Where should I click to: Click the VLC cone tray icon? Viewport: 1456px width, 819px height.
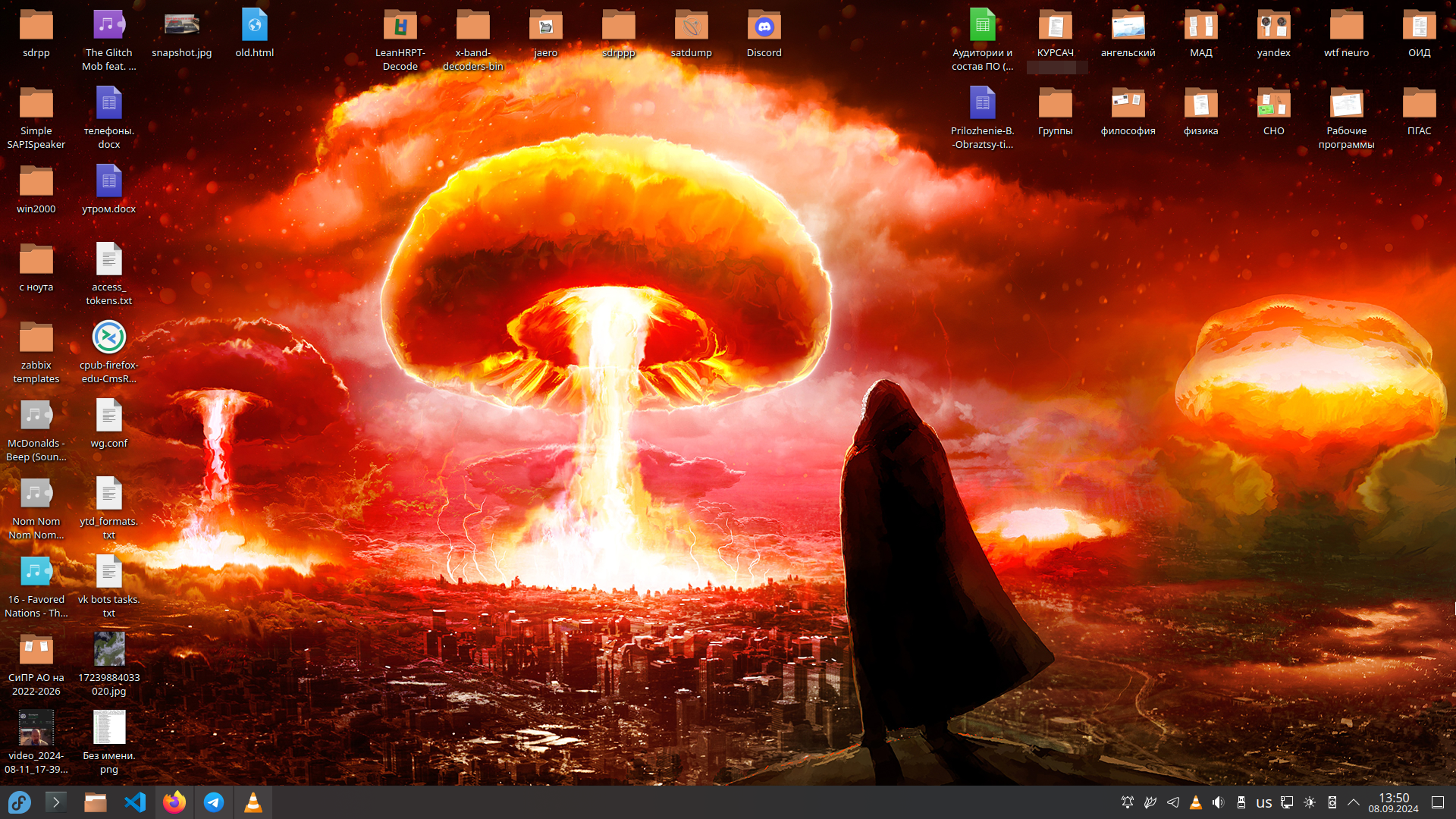pos(1196,802)
